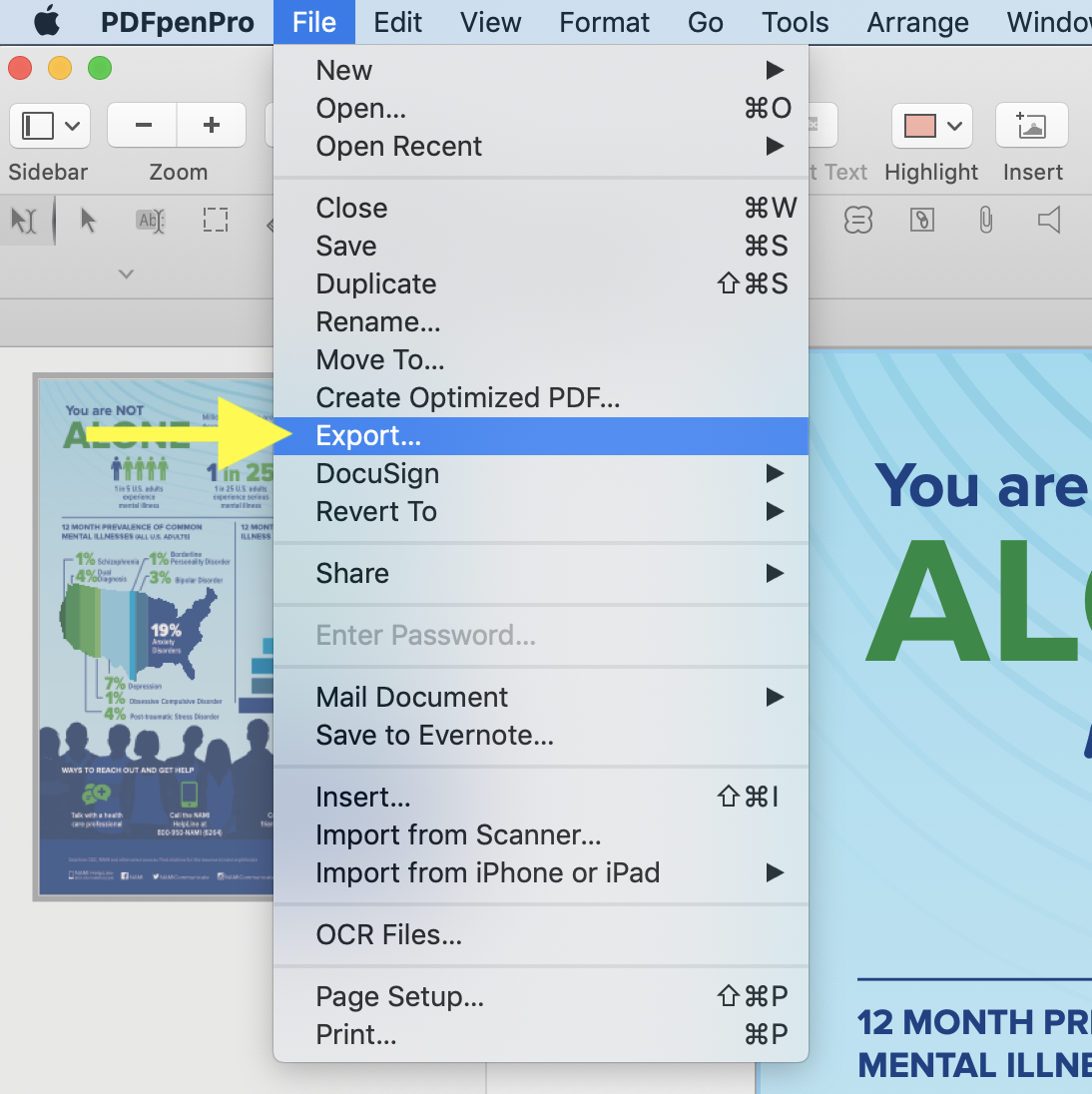The image size is (1092, 1094).
Task: Pick the Select Text tool (Ab icon)
Action: tap(150, 221)
